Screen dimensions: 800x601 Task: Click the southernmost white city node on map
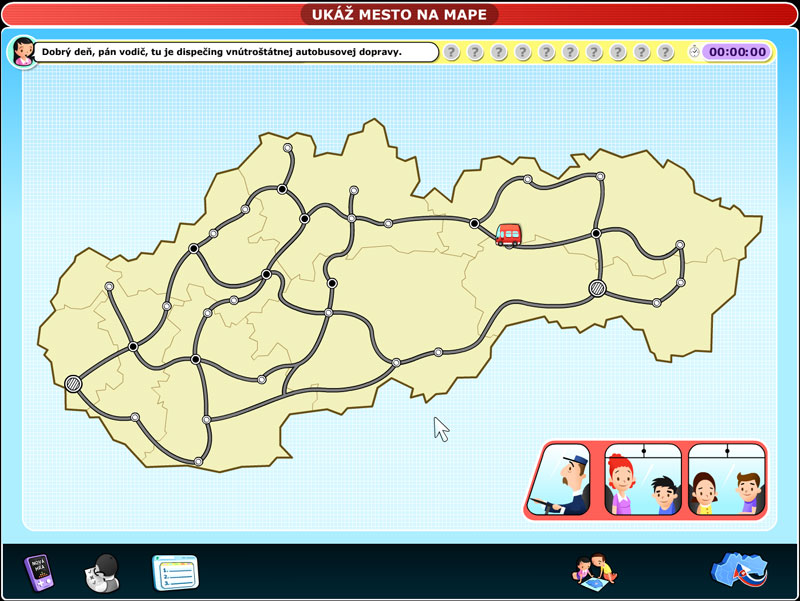[199, 461]
